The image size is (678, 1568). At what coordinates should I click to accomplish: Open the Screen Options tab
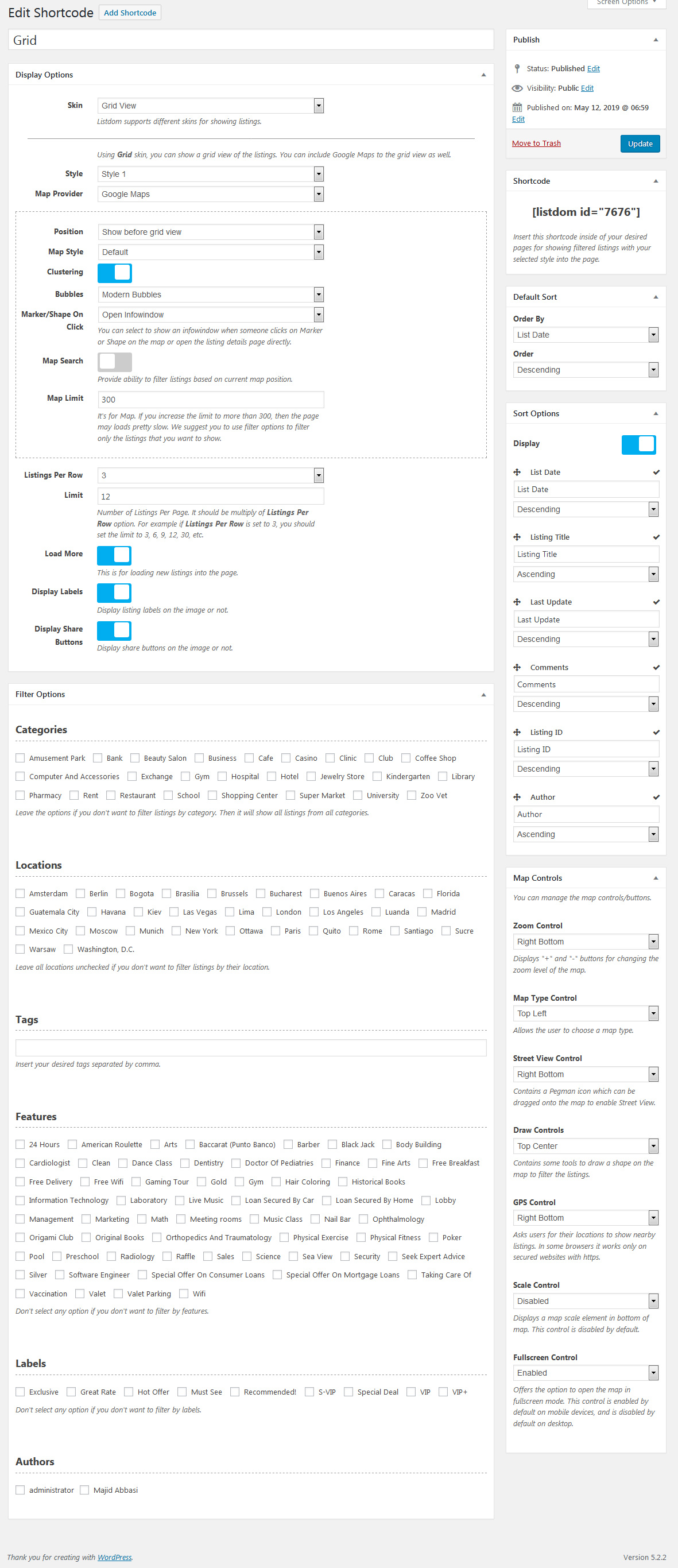click(x=626, y=3)
